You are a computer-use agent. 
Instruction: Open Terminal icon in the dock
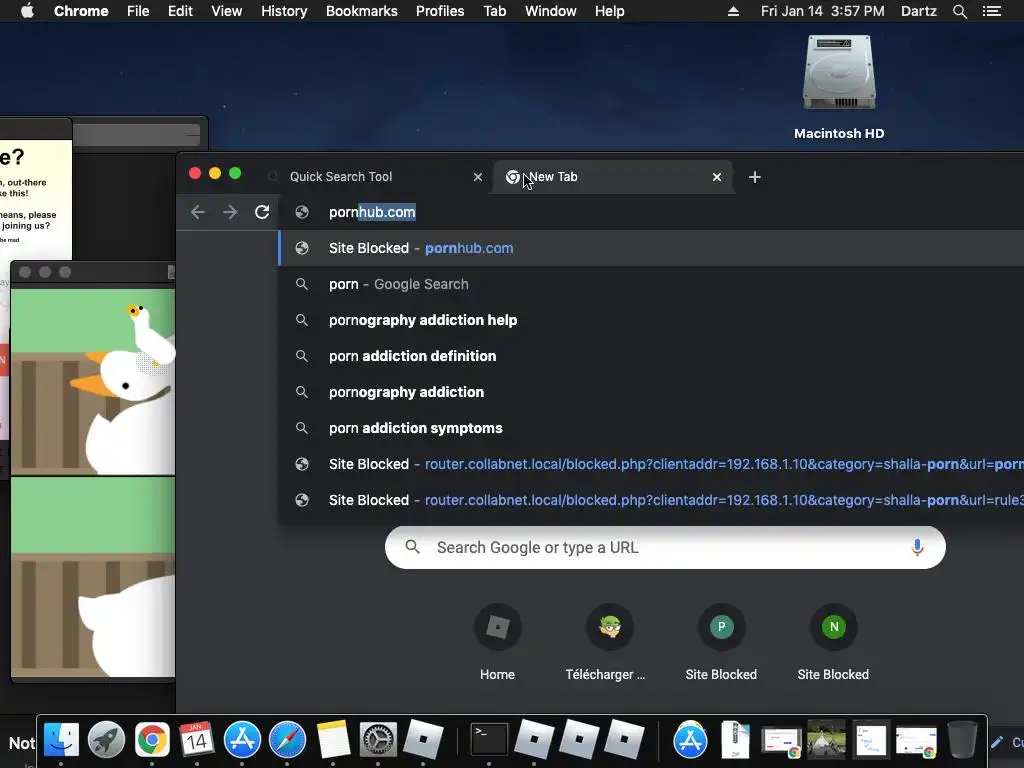488,740
